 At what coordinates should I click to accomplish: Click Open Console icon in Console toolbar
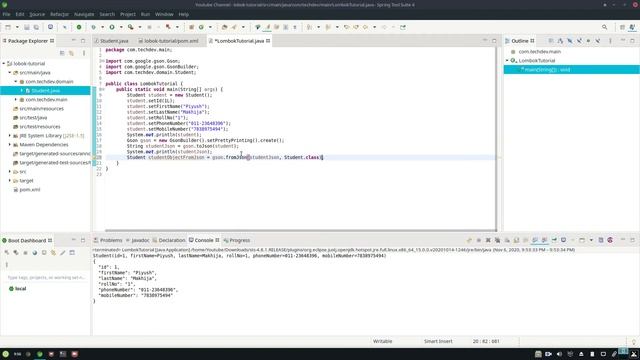[582, 240]
